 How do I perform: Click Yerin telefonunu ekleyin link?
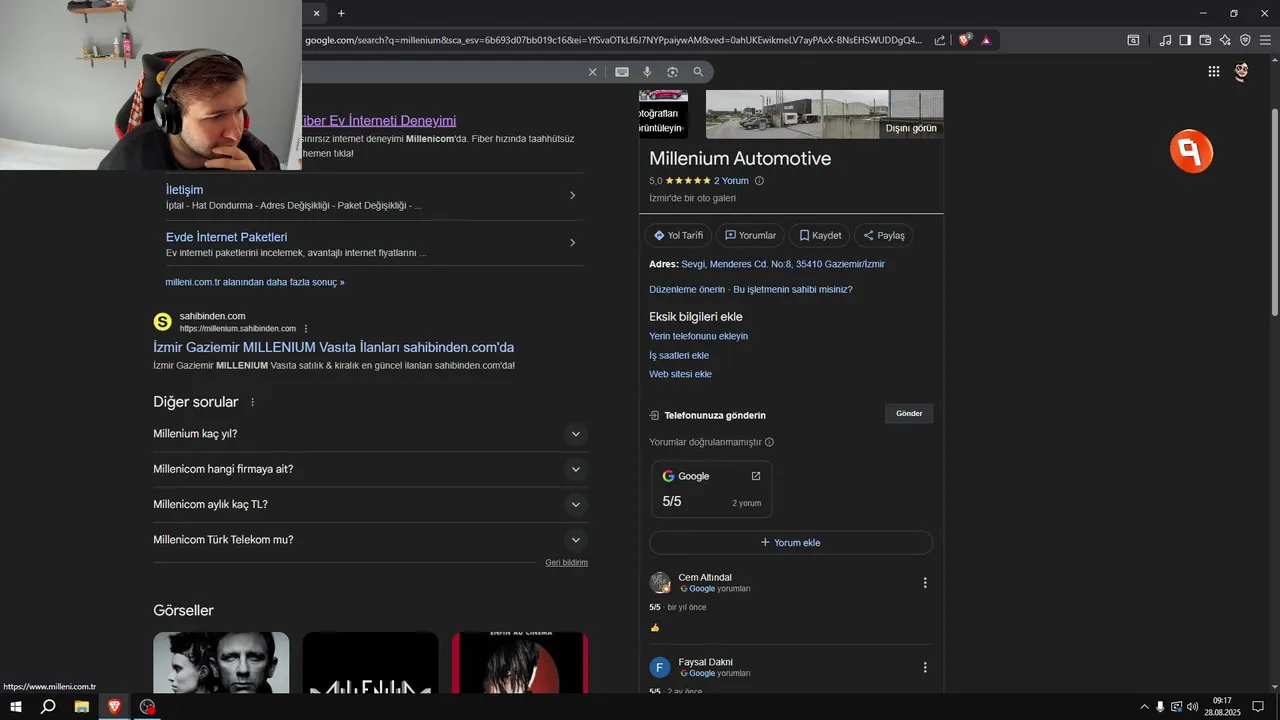click(698, 337)
